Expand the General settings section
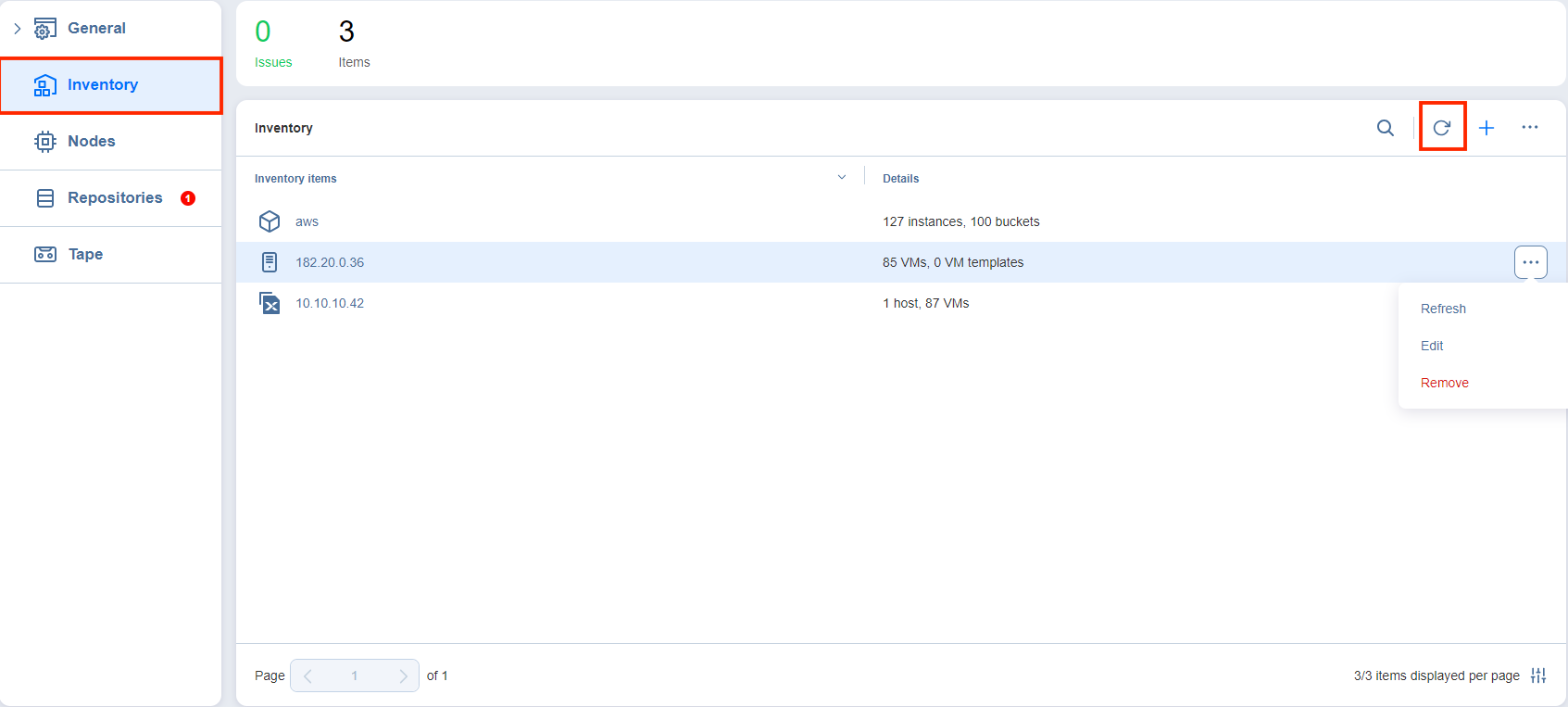Screen dimensions: 1568x707 pos(18,29)
